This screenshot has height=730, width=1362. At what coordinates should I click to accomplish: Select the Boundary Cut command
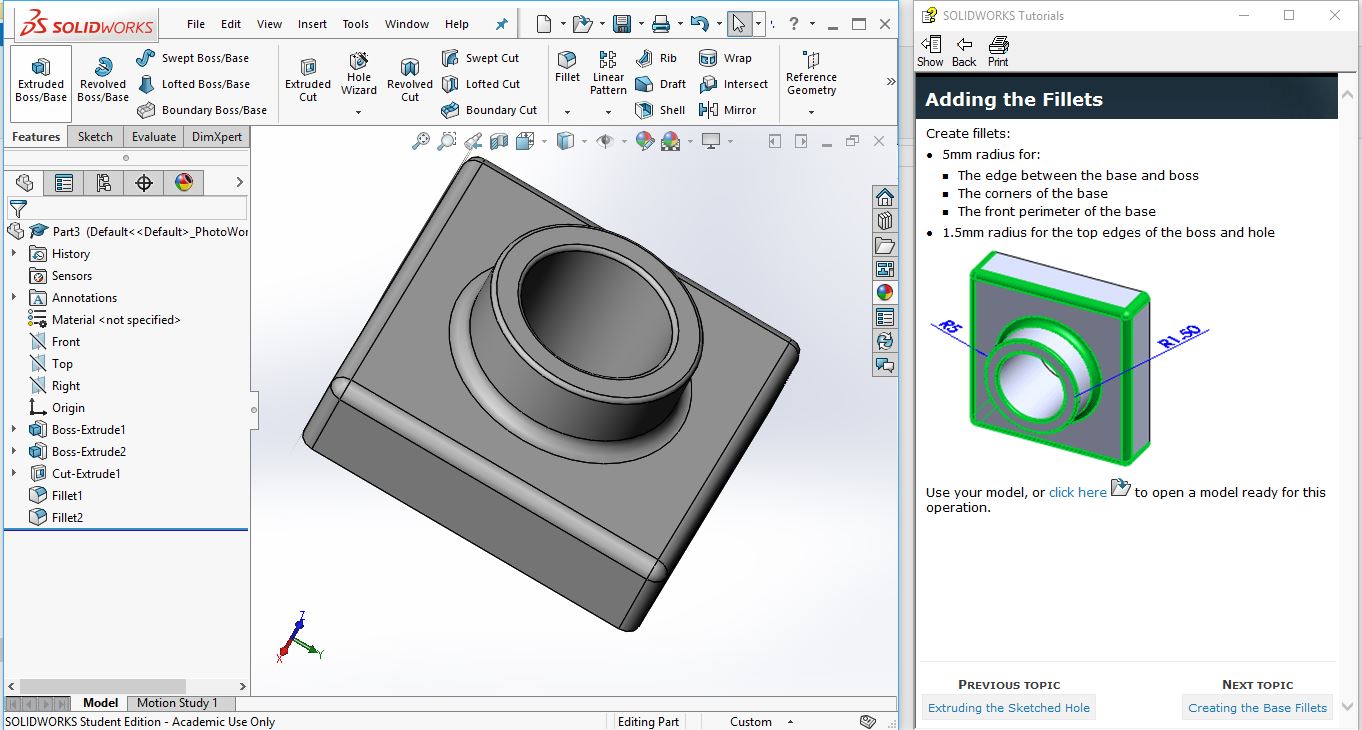[489, 110]
